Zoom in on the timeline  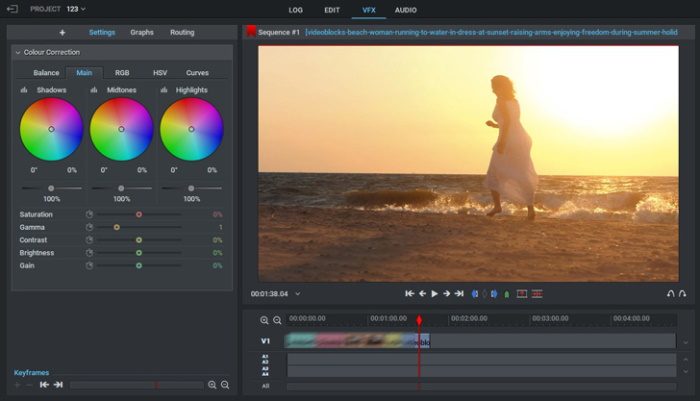coord(265,320)
